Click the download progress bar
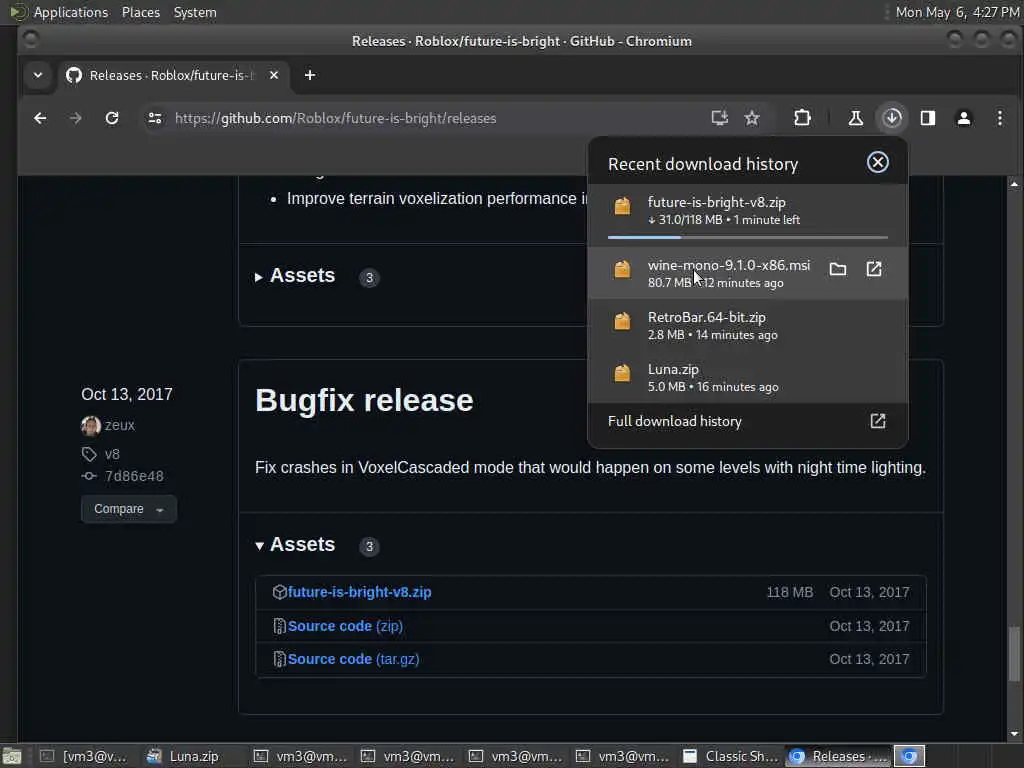Screen dimensions: 1024x768 [748, 238]
